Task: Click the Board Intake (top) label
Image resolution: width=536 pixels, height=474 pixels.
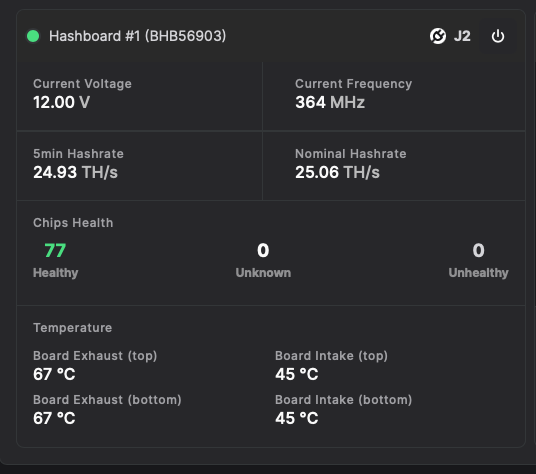Action: point(332,356)
